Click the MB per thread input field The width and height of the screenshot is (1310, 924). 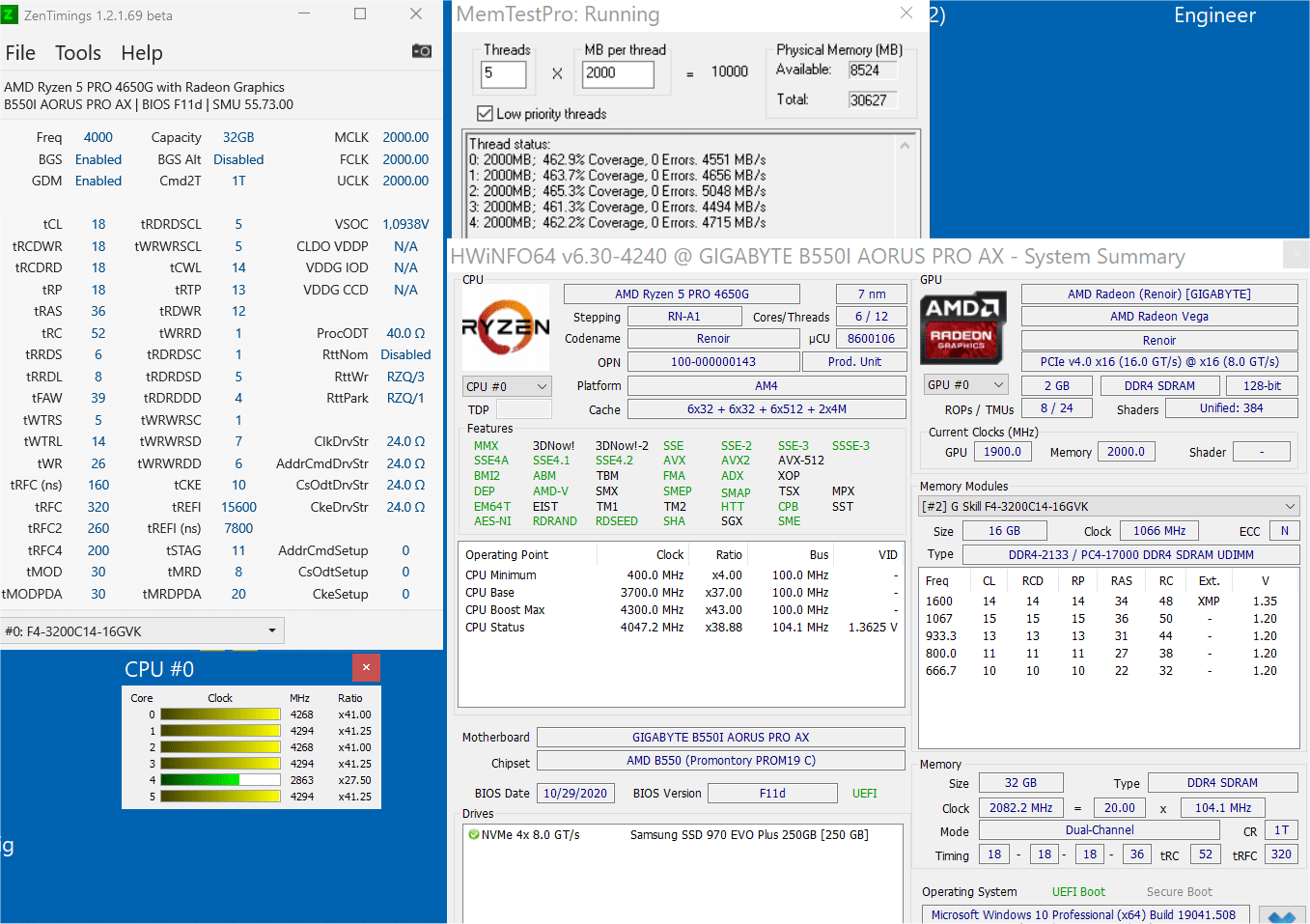tap(618, 74)
